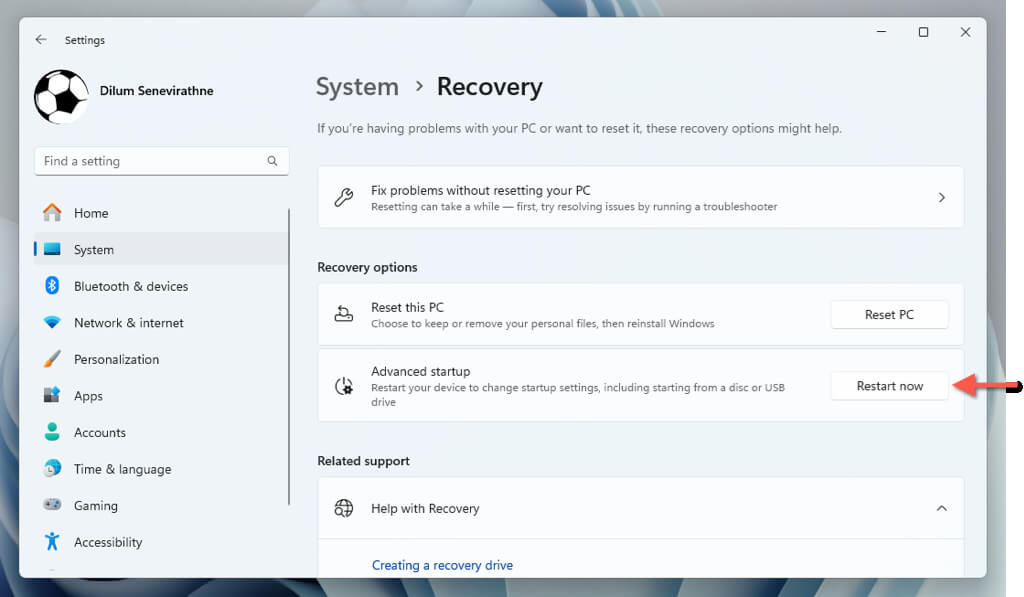The width and height of the screenshot is (1024, 597).
Task: Open the Gaming controller icon
Action: click(x=52, y=506)
